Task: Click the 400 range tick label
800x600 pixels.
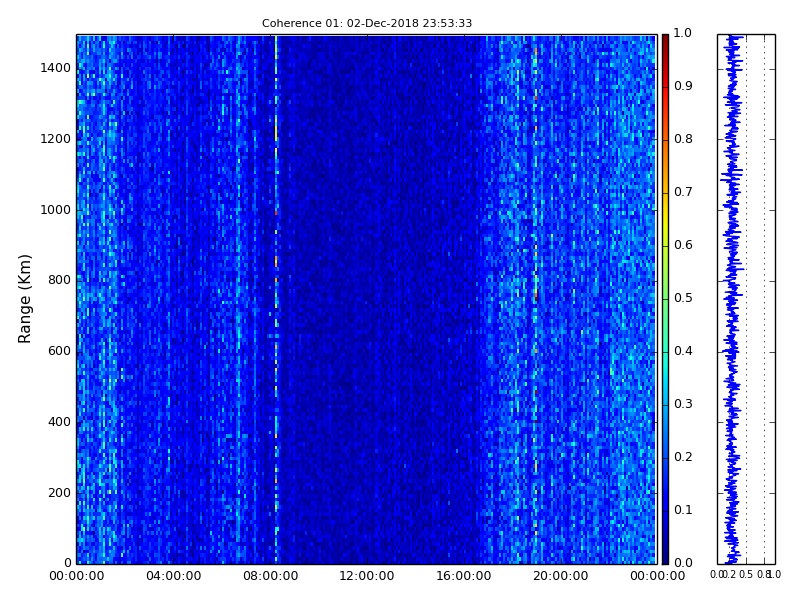Action: (59, 422)
